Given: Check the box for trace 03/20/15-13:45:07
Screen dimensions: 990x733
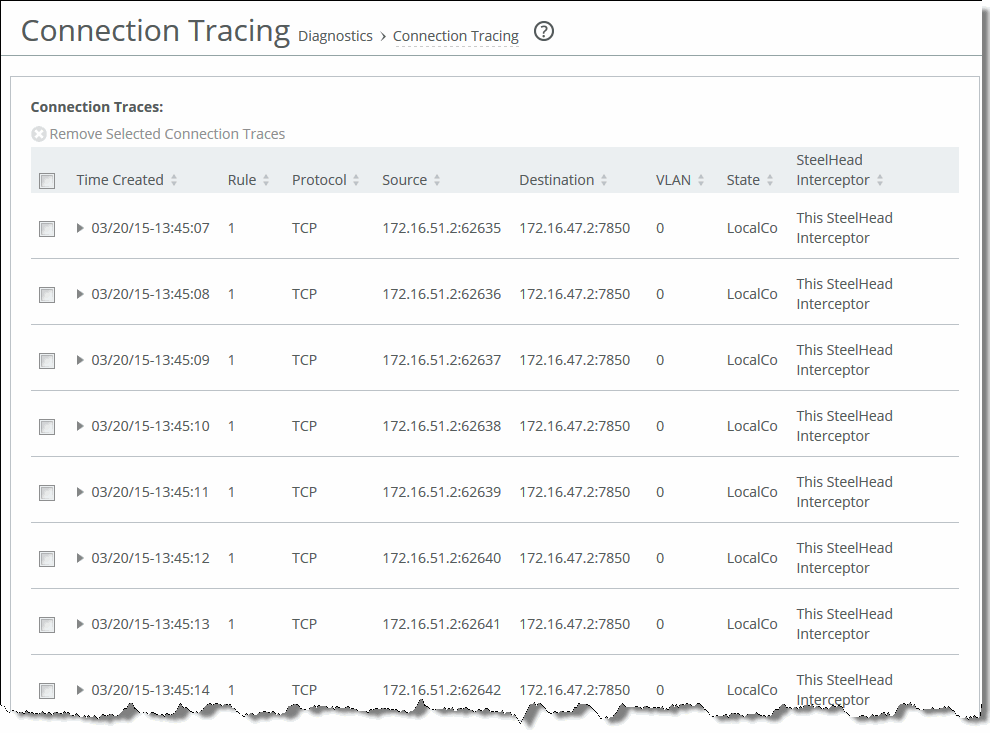Looking at the screenshot, I should tap(46, 228).
